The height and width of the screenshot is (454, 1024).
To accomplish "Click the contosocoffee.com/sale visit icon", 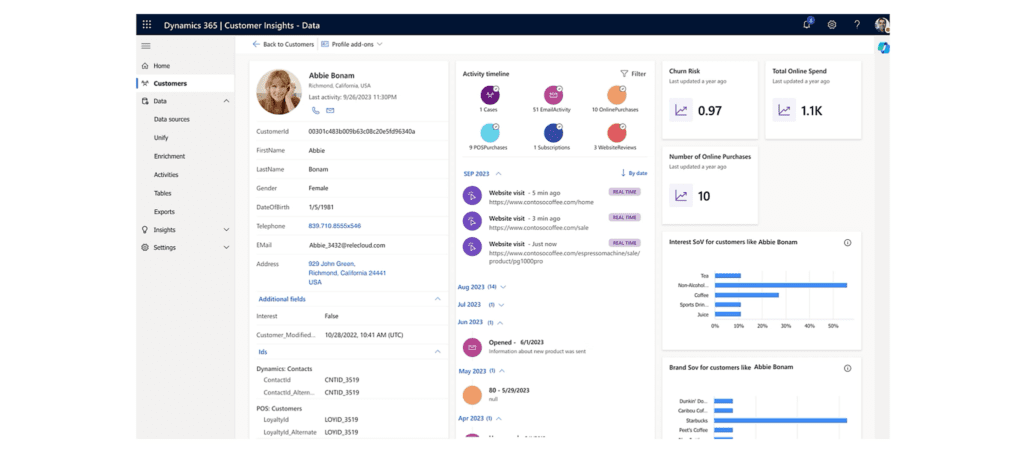I will pos(472,221).
